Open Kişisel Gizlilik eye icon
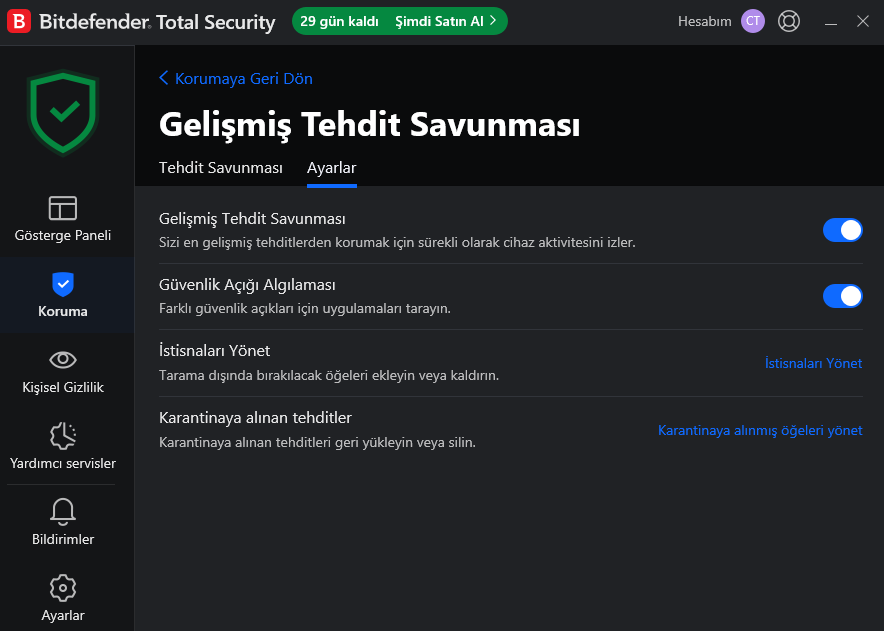The image size is (884, 631). pyautogui.click(x=63, y=360)
